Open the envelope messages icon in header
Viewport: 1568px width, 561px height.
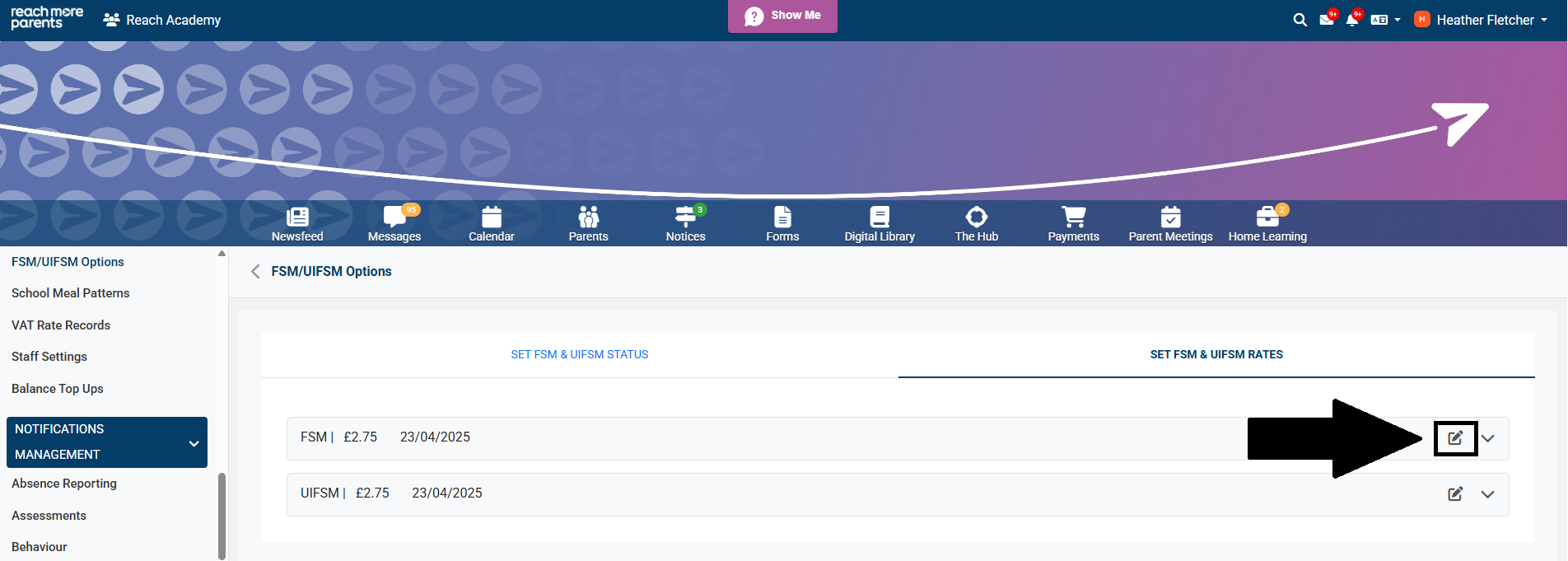(1326, 20)
